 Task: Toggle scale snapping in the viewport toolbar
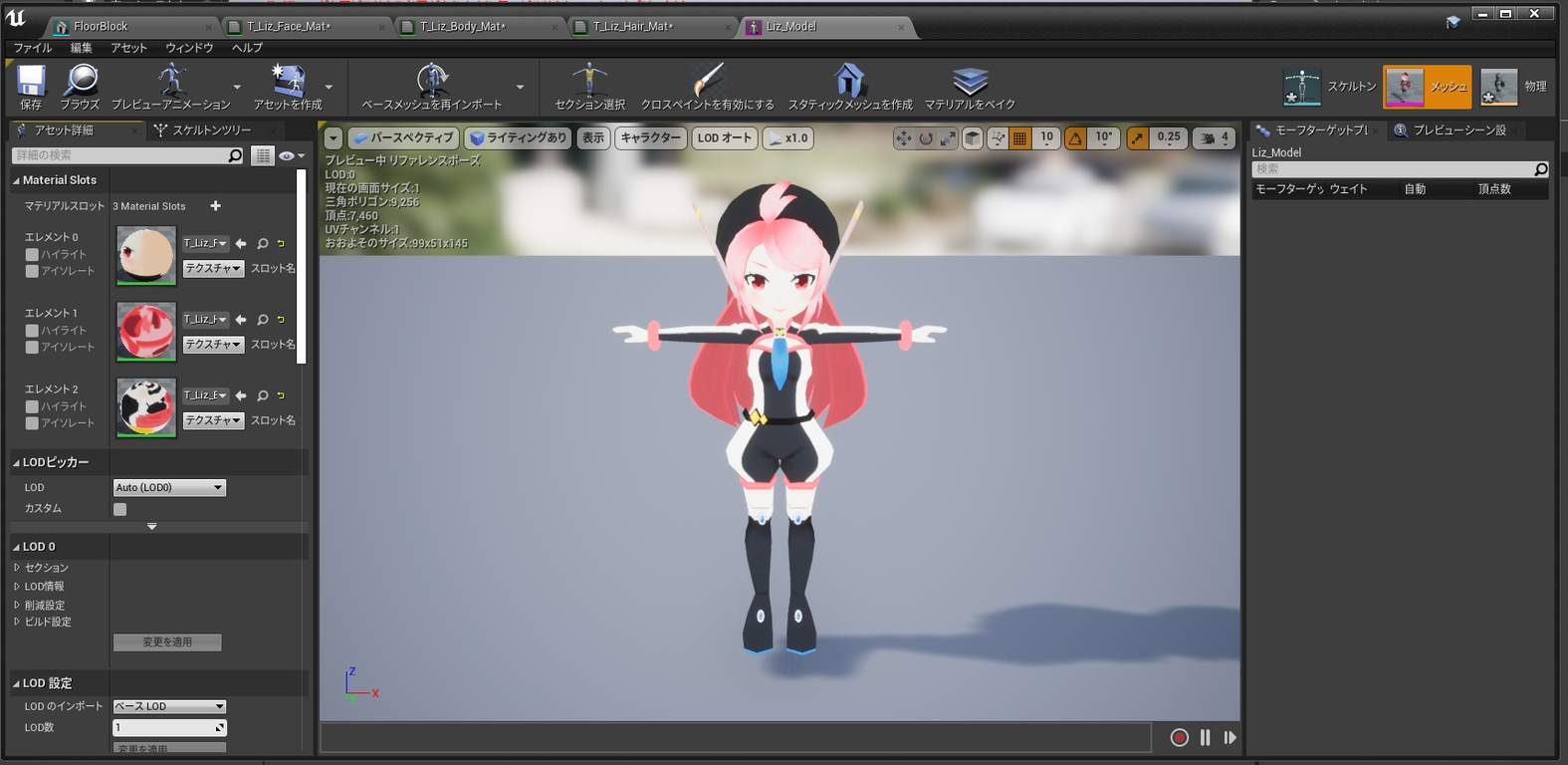tap(1138, 138)
